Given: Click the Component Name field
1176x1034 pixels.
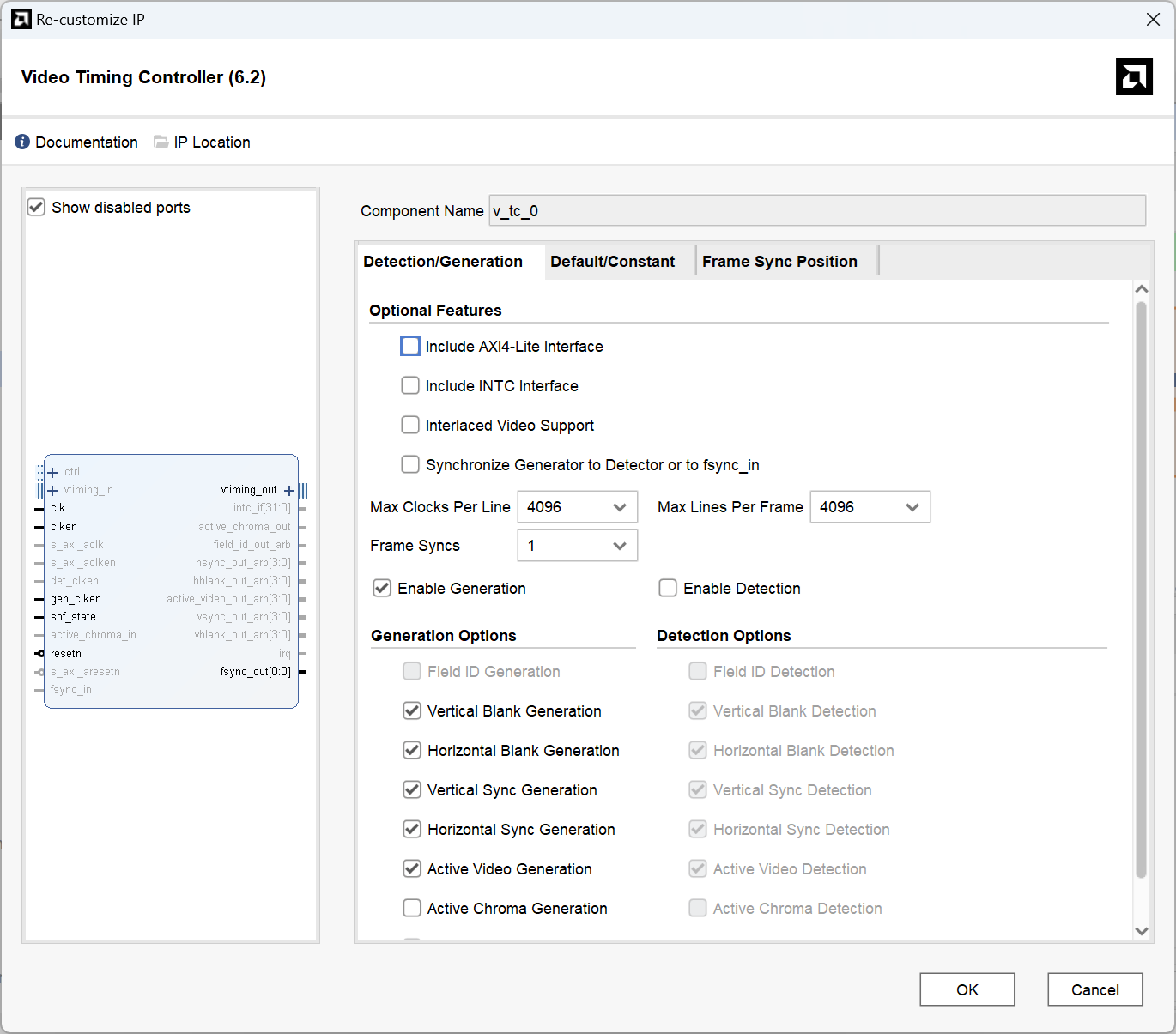Looking at the screenshot, I should (817, 210).
